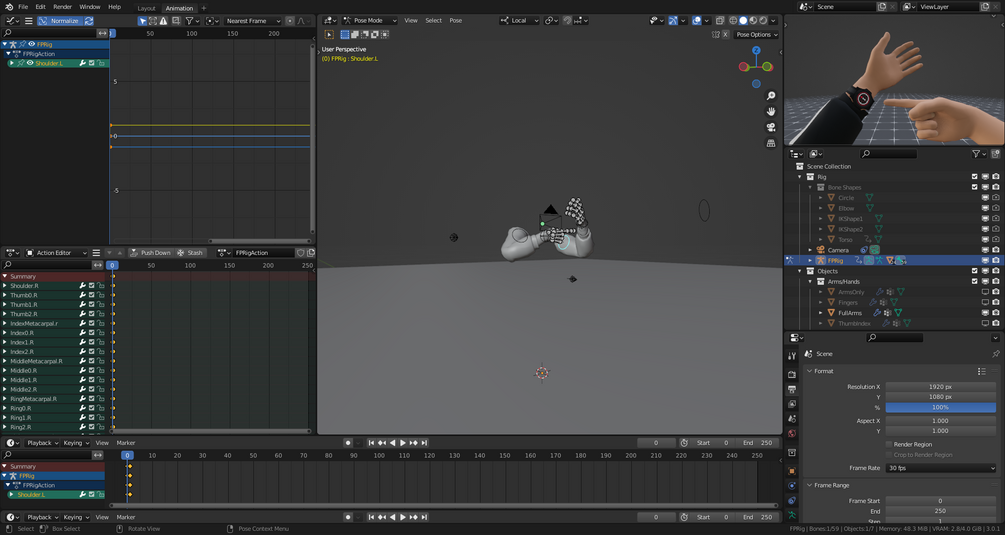This screenshot has width=1005, height=535.
Task: Click the Blender logo in the top menu bar
Action: tap(8, 7)
